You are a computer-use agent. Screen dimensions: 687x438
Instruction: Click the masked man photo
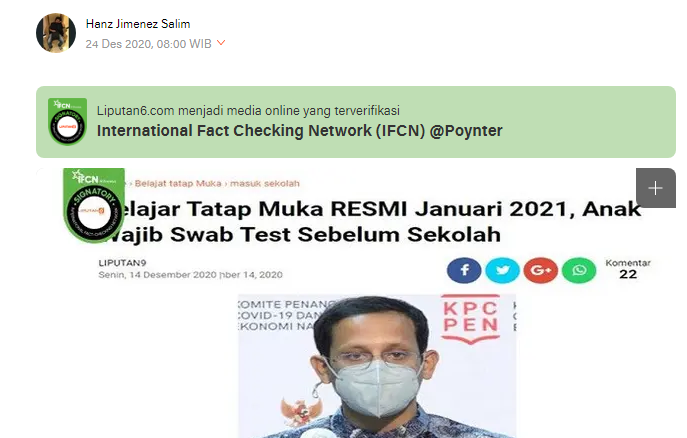point(377,366)
